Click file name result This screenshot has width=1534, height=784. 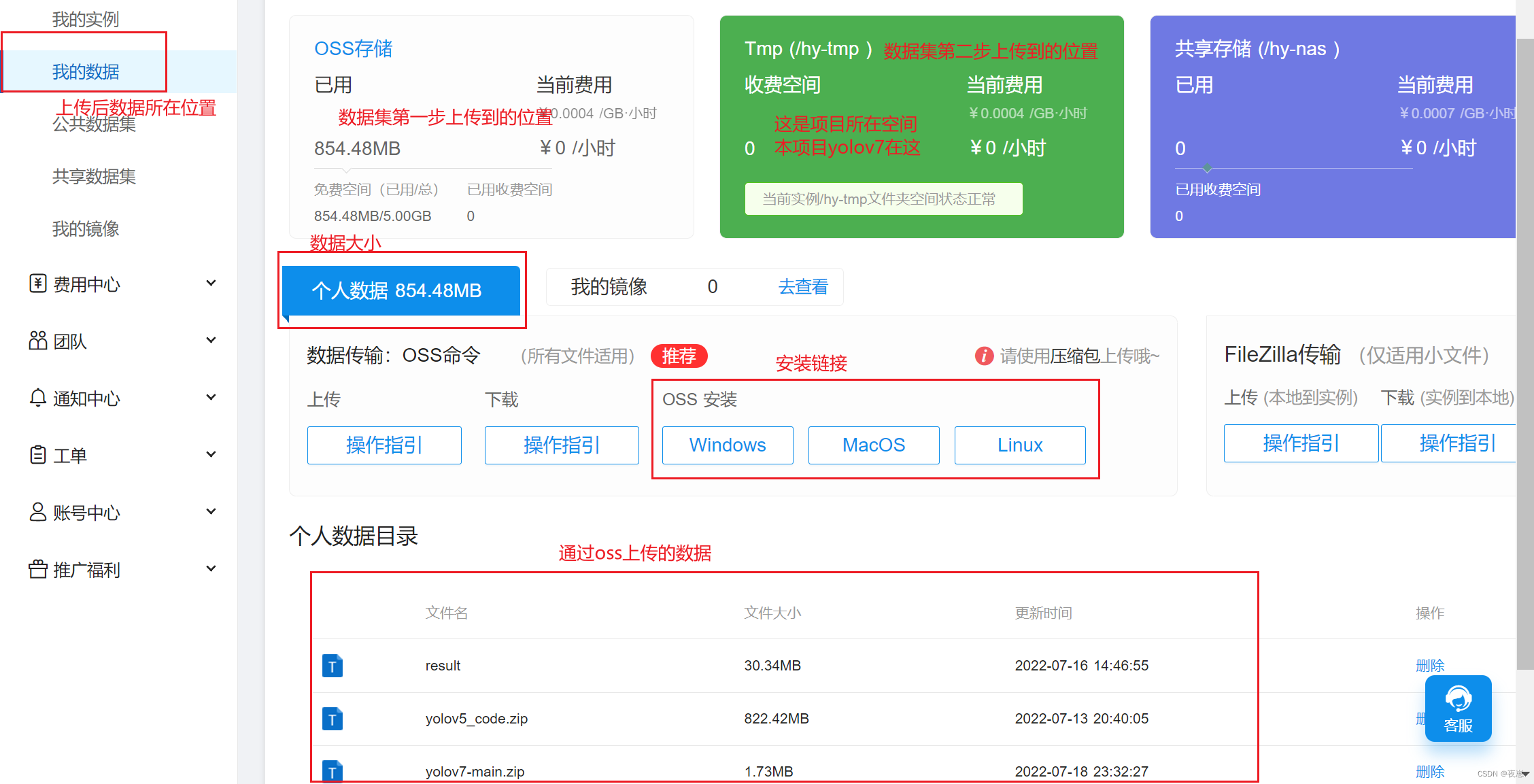tap(443, 666)
